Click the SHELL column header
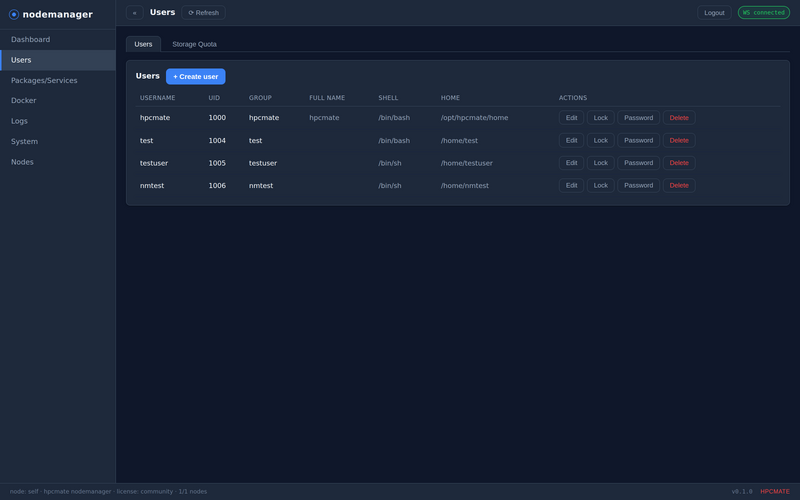800x500 pixels. tap(388, 98)
